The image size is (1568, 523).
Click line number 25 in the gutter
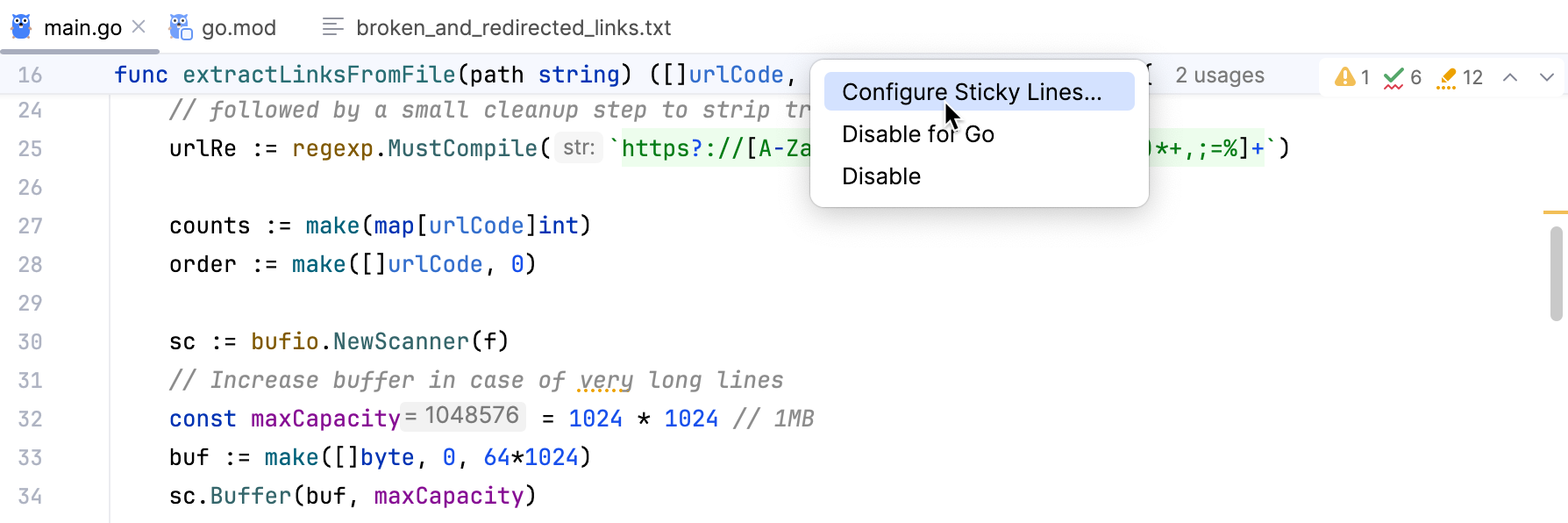click(x=29, y=148)
